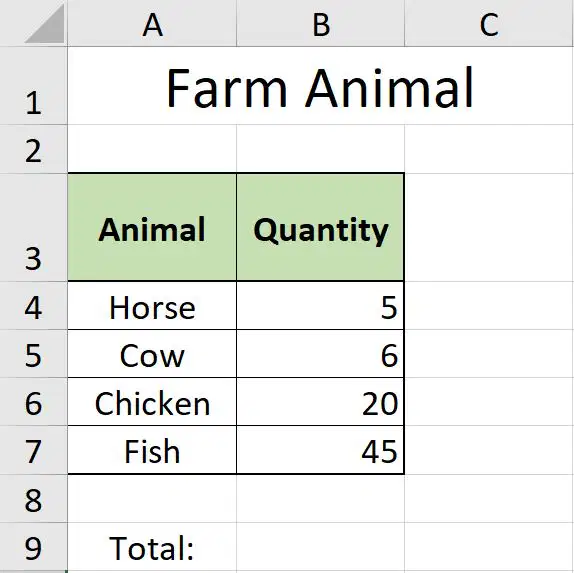
Task: Select column A header
Action: (x=152, y=23)
